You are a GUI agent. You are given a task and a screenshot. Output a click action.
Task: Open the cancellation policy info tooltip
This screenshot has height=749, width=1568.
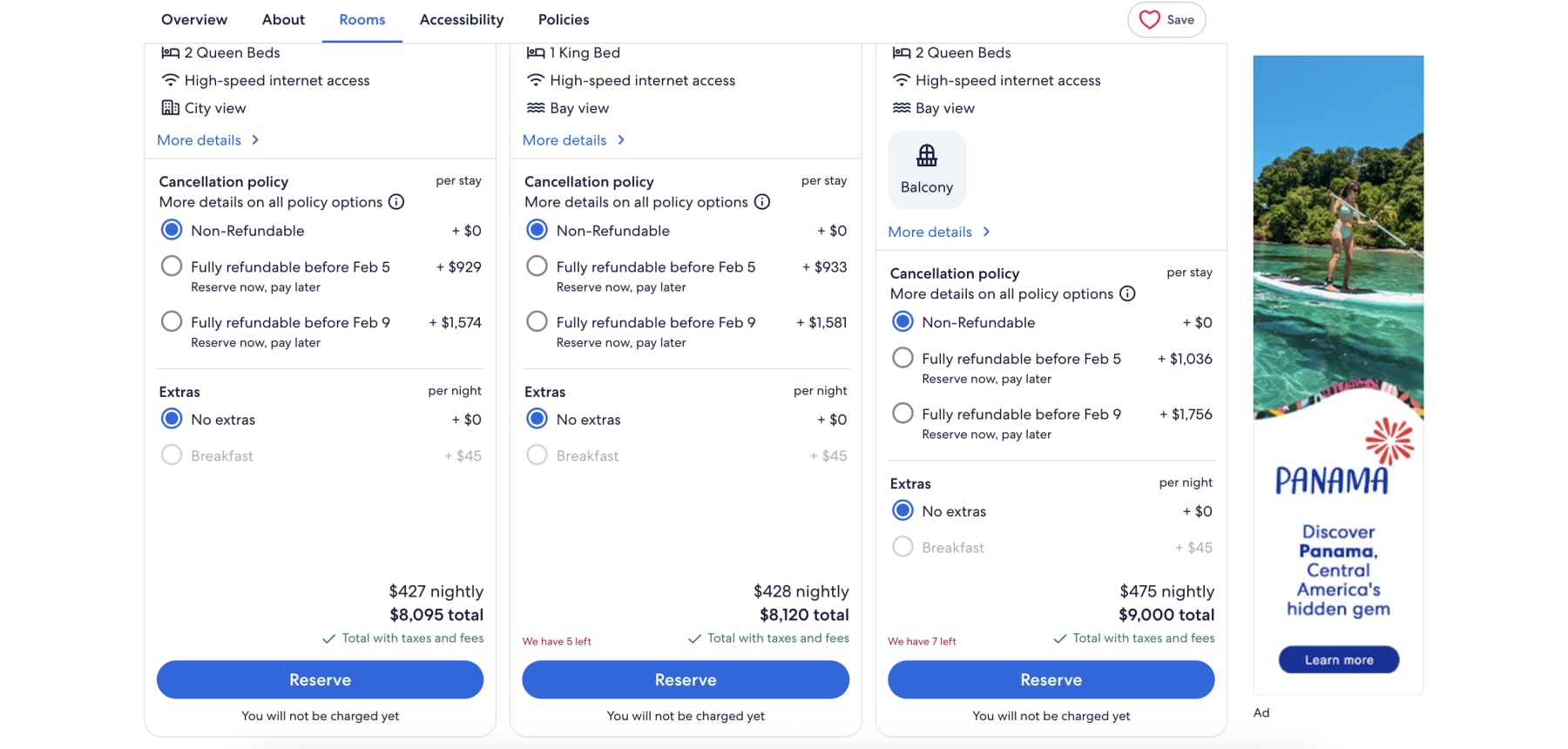click(x=396, y=202)
